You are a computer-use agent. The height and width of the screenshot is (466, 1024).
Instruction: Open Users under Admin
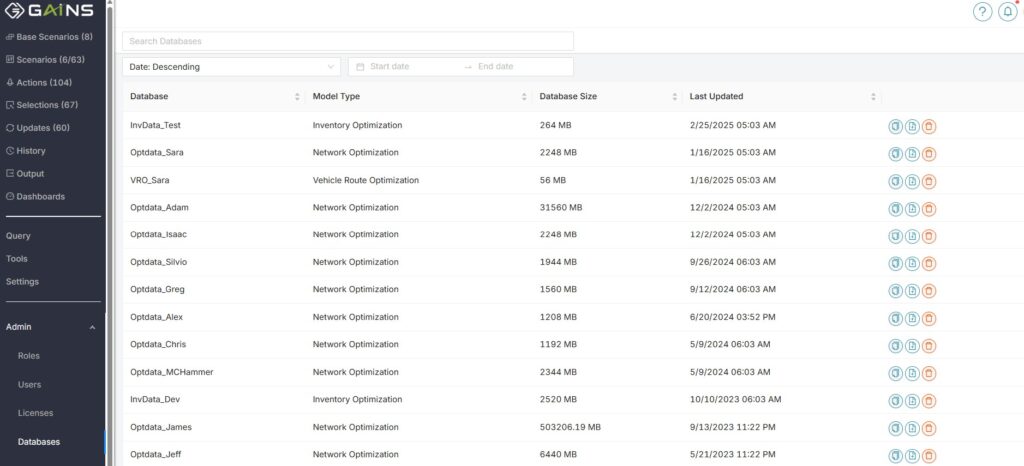(x=29, y=384)
